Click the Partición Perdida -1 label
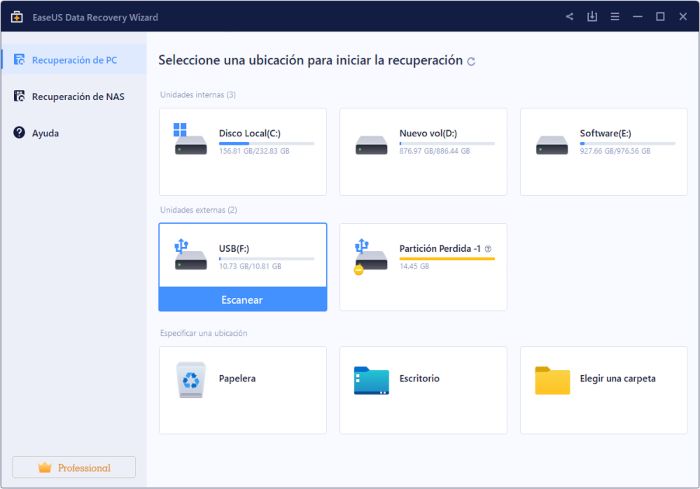The width and height of the screenshot is (700, 489). [440, 248]
